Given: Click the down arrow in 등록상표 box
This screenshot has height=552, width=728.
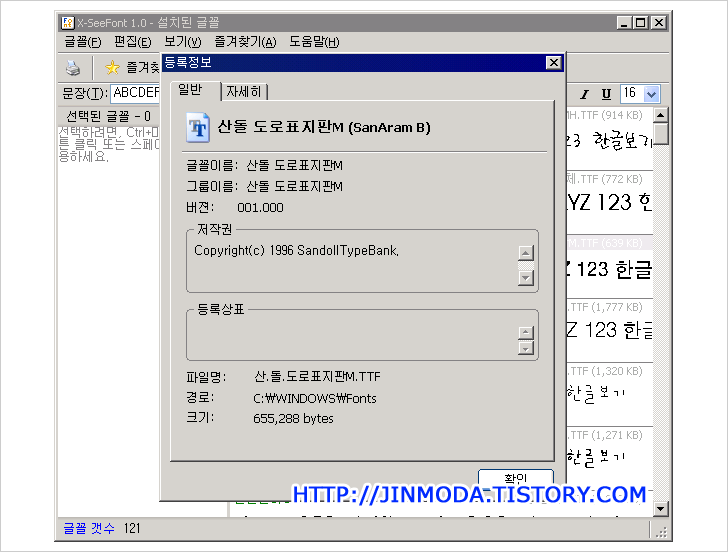Looking at the screenshot, I should pyautogui.click(x=526, y=348).
